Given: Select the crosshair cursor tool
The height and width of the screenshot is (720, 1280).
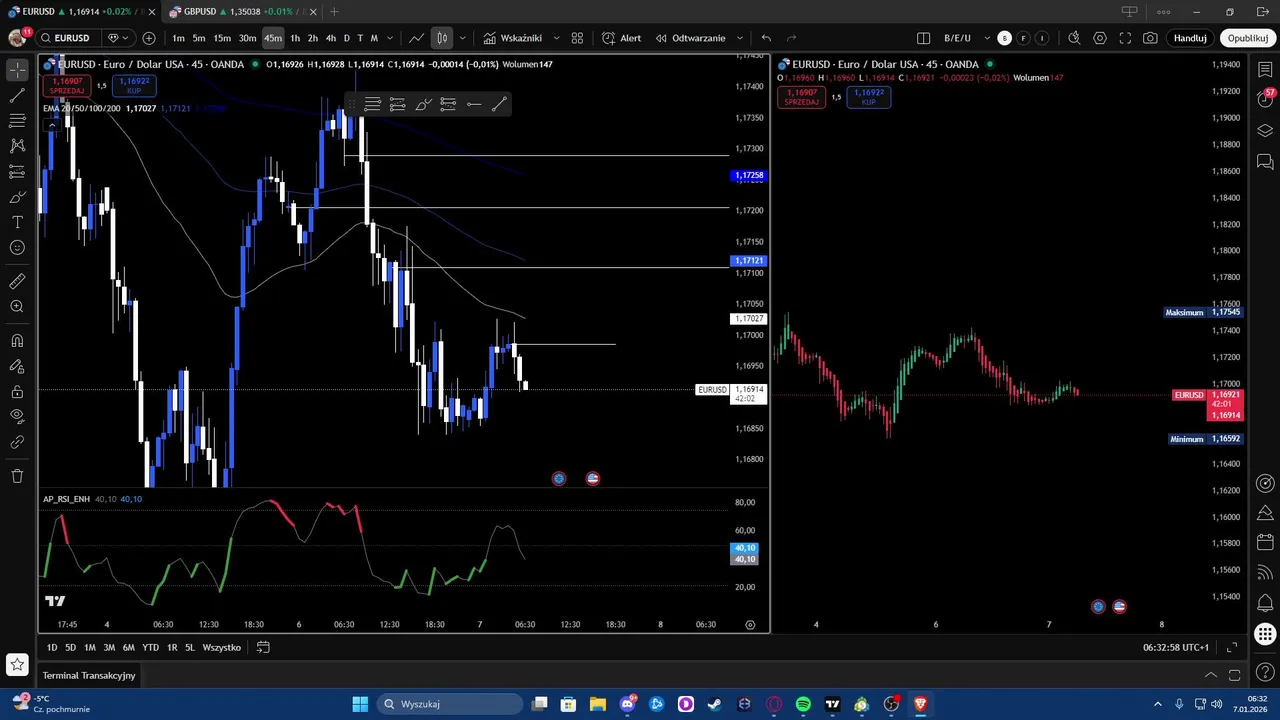Looking at the screenshot, I should point(17,70).
